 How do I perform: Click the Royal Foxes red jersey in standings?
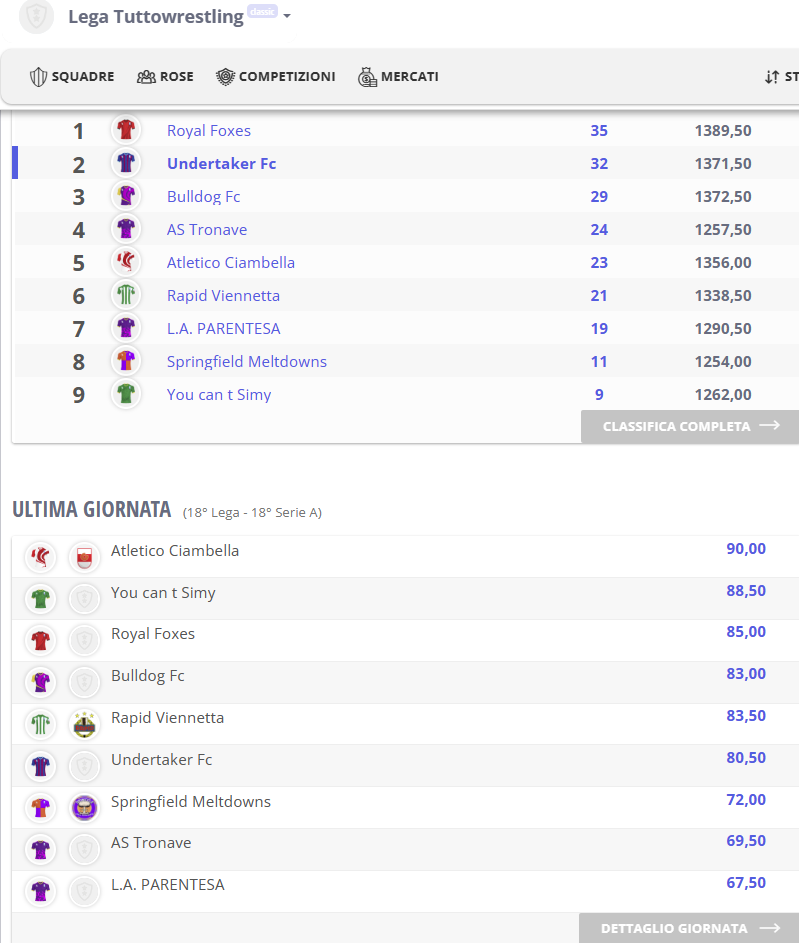coord(126,129)
